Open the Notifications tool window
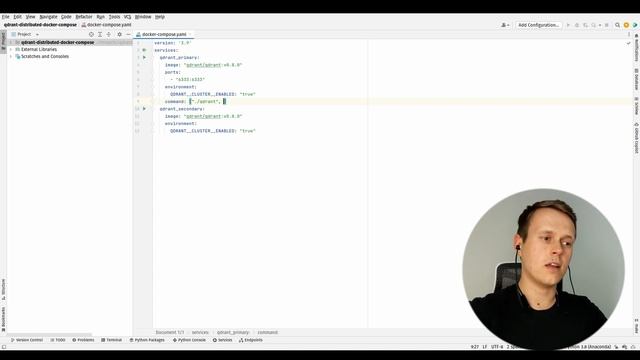 coord(636,48)
